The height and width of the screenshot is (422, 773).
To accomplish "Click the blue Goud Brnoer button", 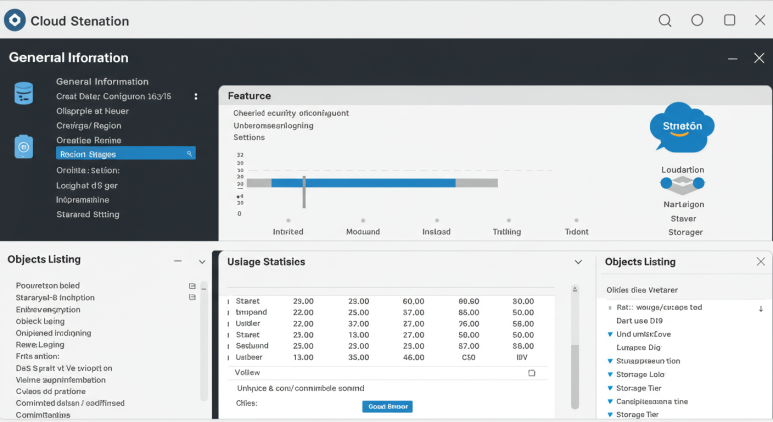I will pyautogui.click(x=387, y=407).
